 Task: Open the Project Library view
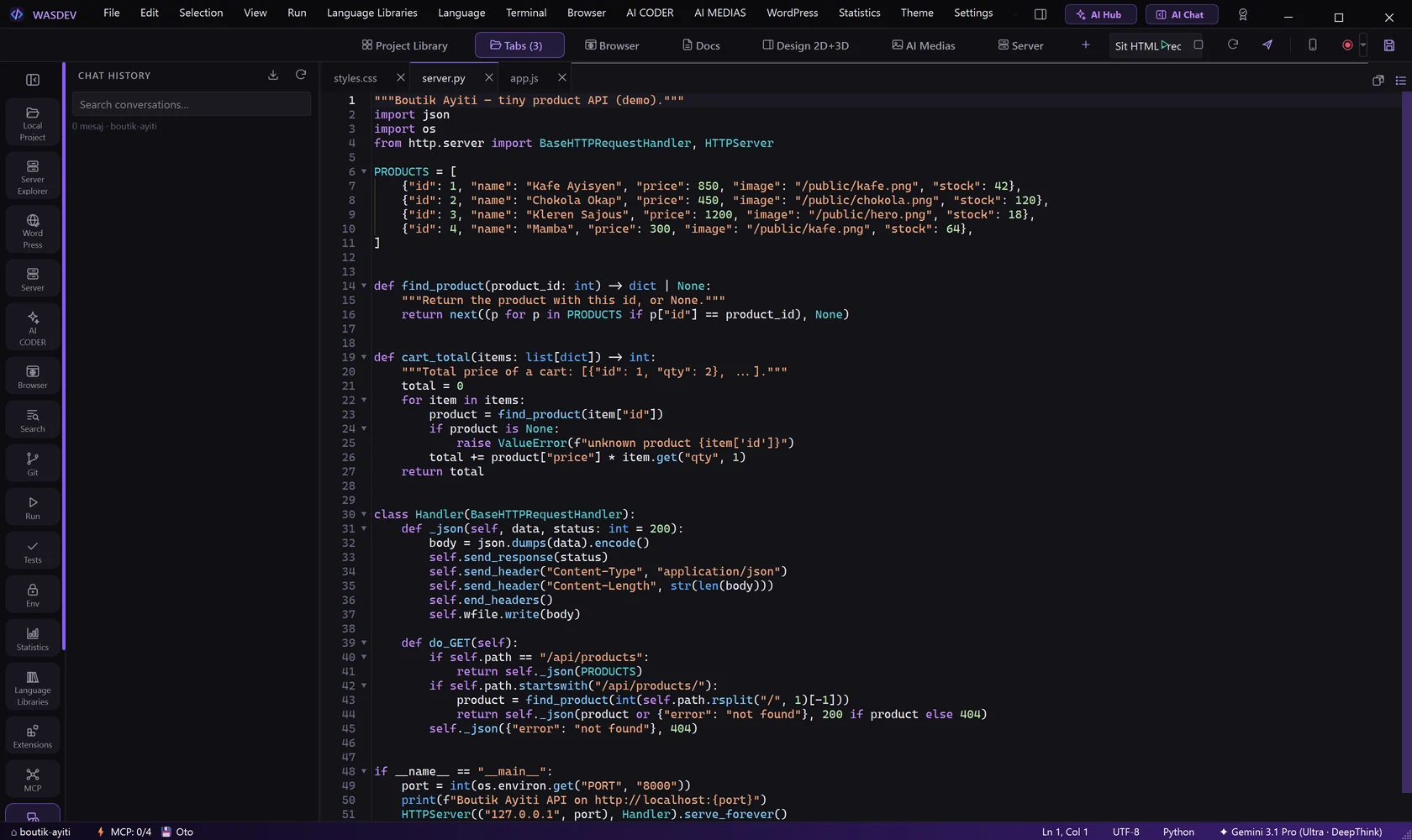404,45
